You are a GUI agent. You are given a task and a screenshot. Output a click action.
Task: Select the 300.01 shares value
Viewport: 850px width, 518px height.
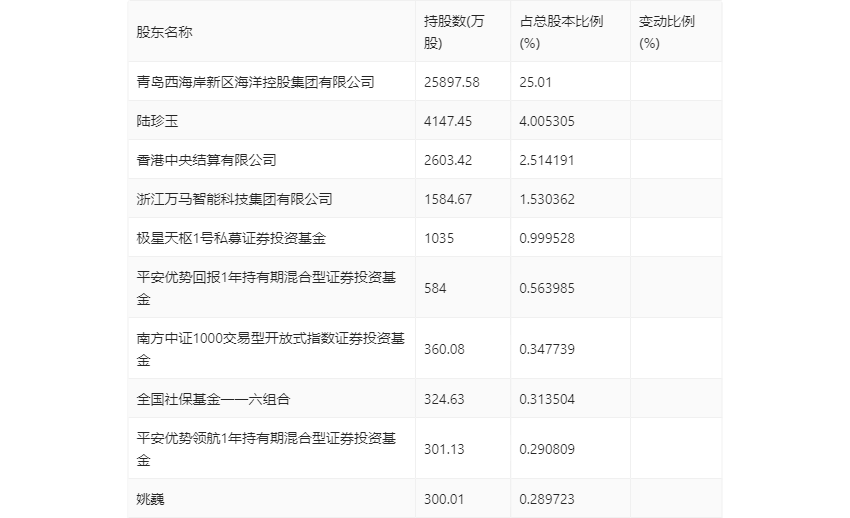pyautogui.click(x=444, y=498)
